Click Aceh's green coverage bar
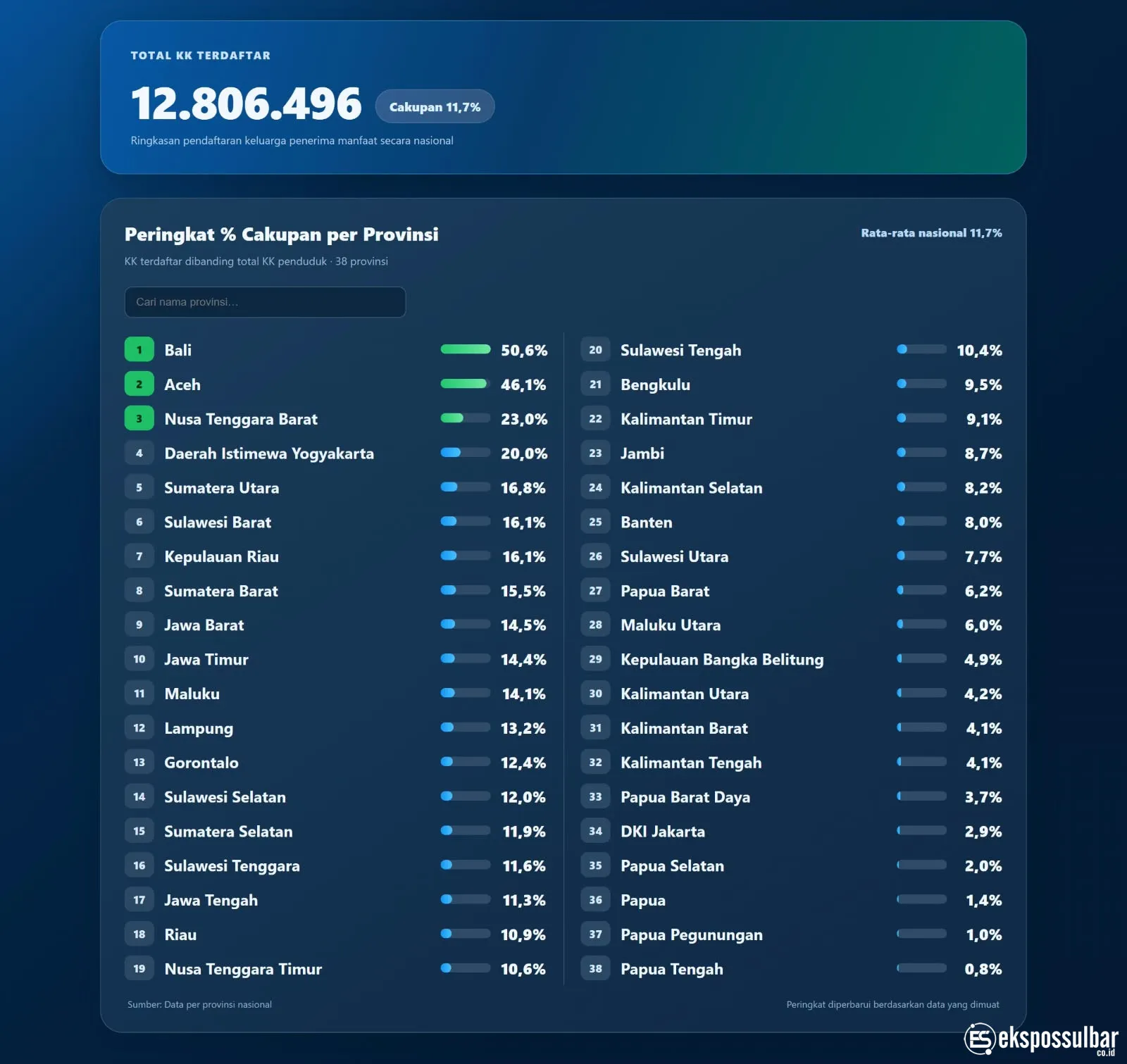 point(466,384)
